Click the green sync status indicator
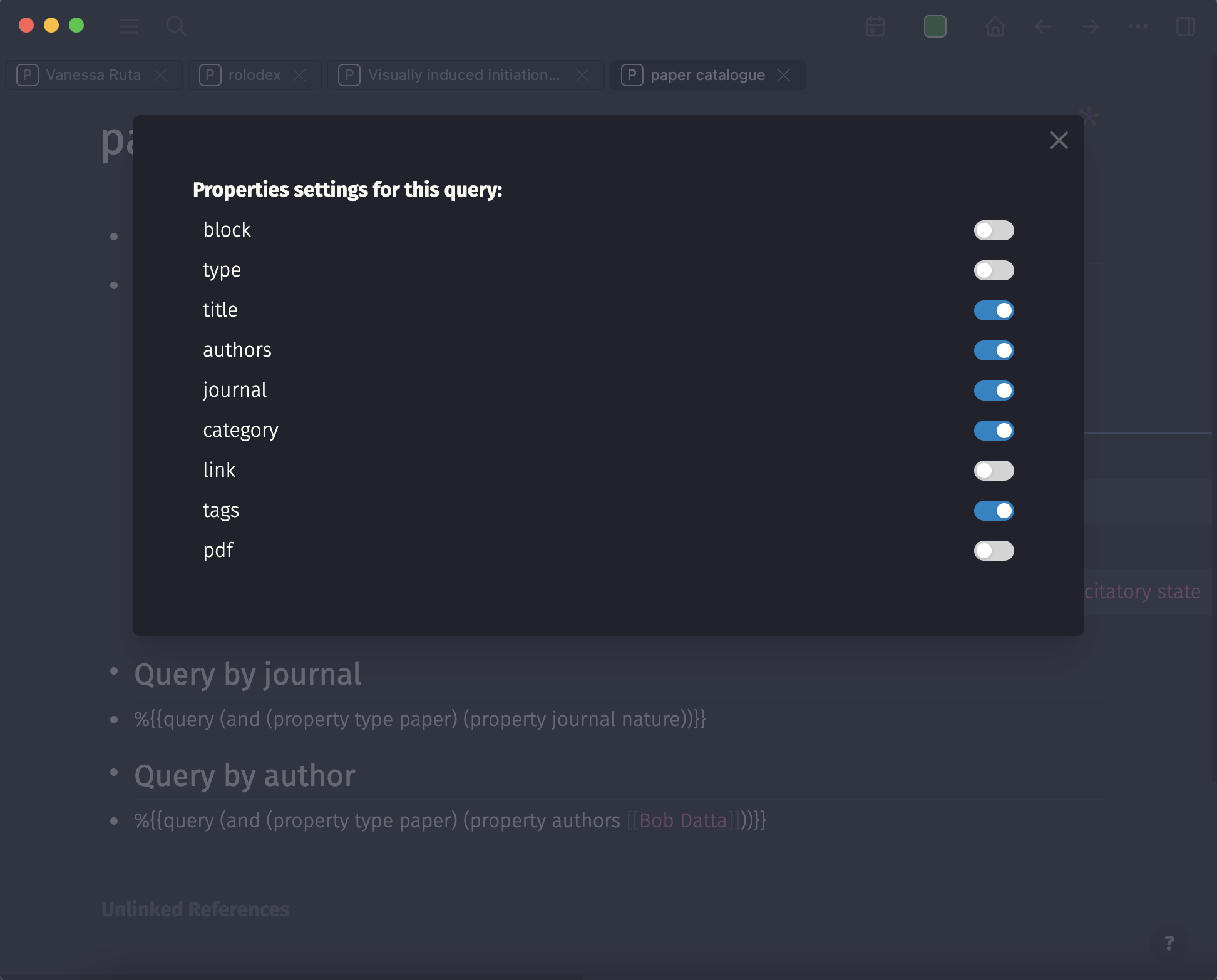Screen dimensions: 1217x980 click(935, 26)
